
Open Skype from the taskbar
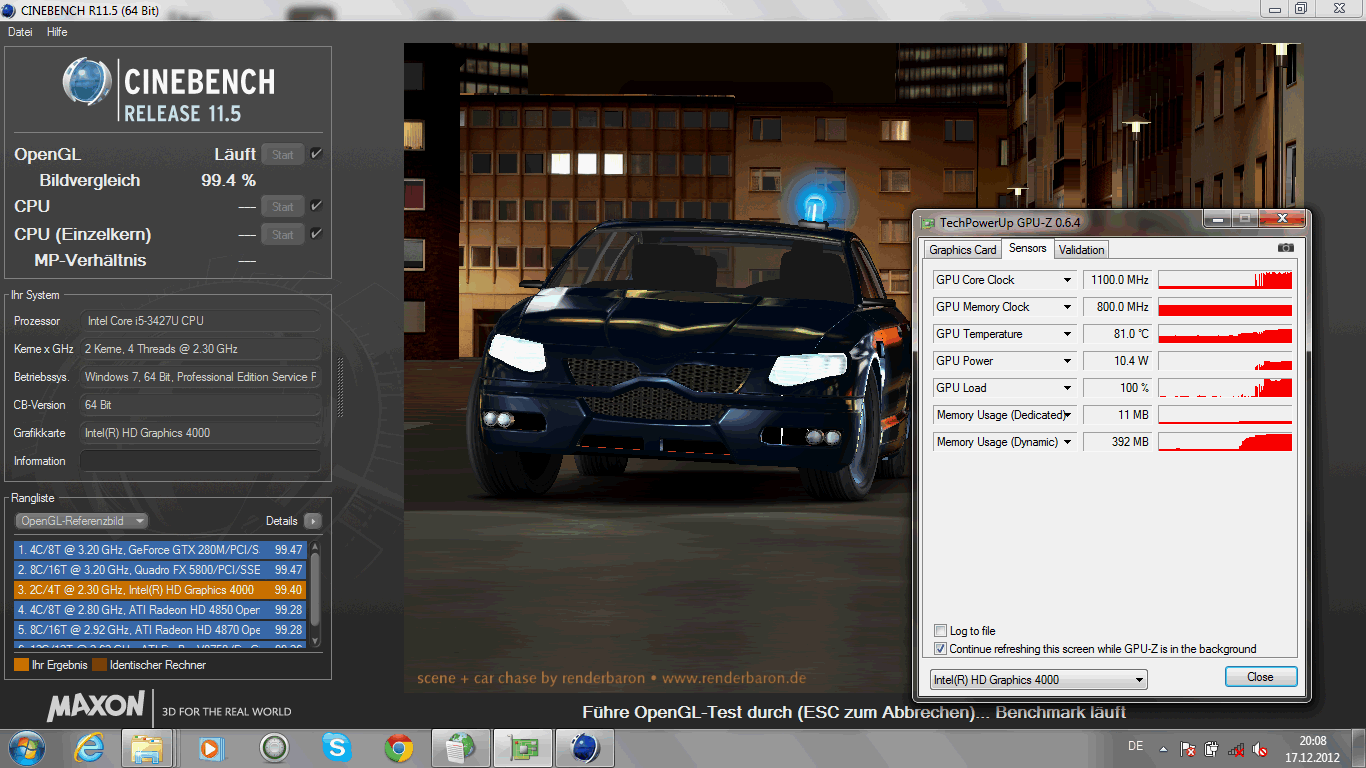click(337, 747)
